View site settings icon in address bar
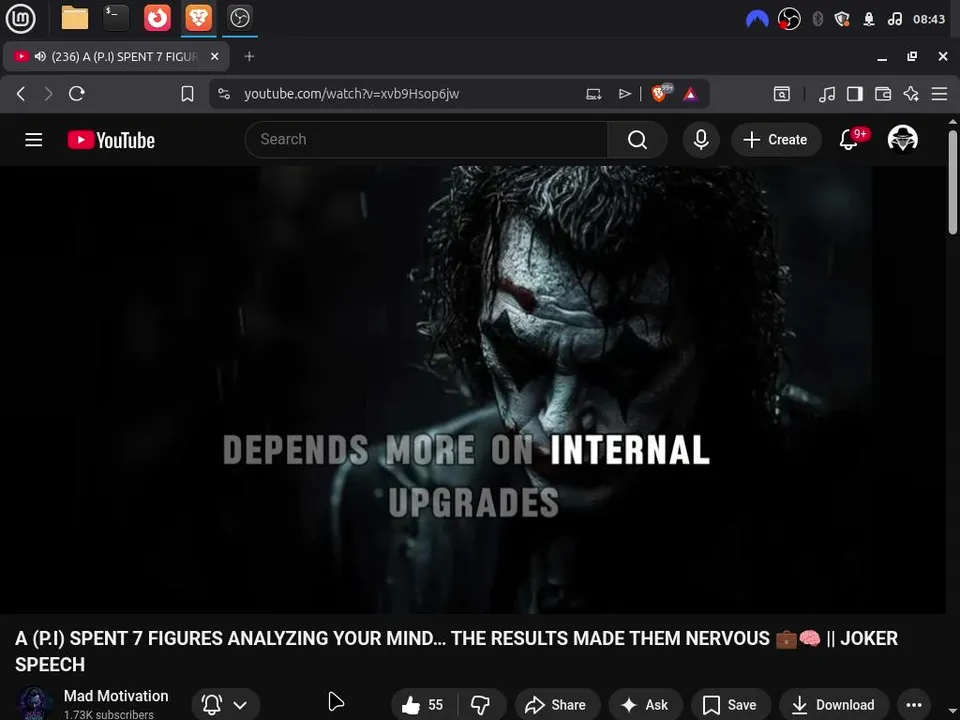The width and height of the screenshot is (960, 720). [224, 94]
